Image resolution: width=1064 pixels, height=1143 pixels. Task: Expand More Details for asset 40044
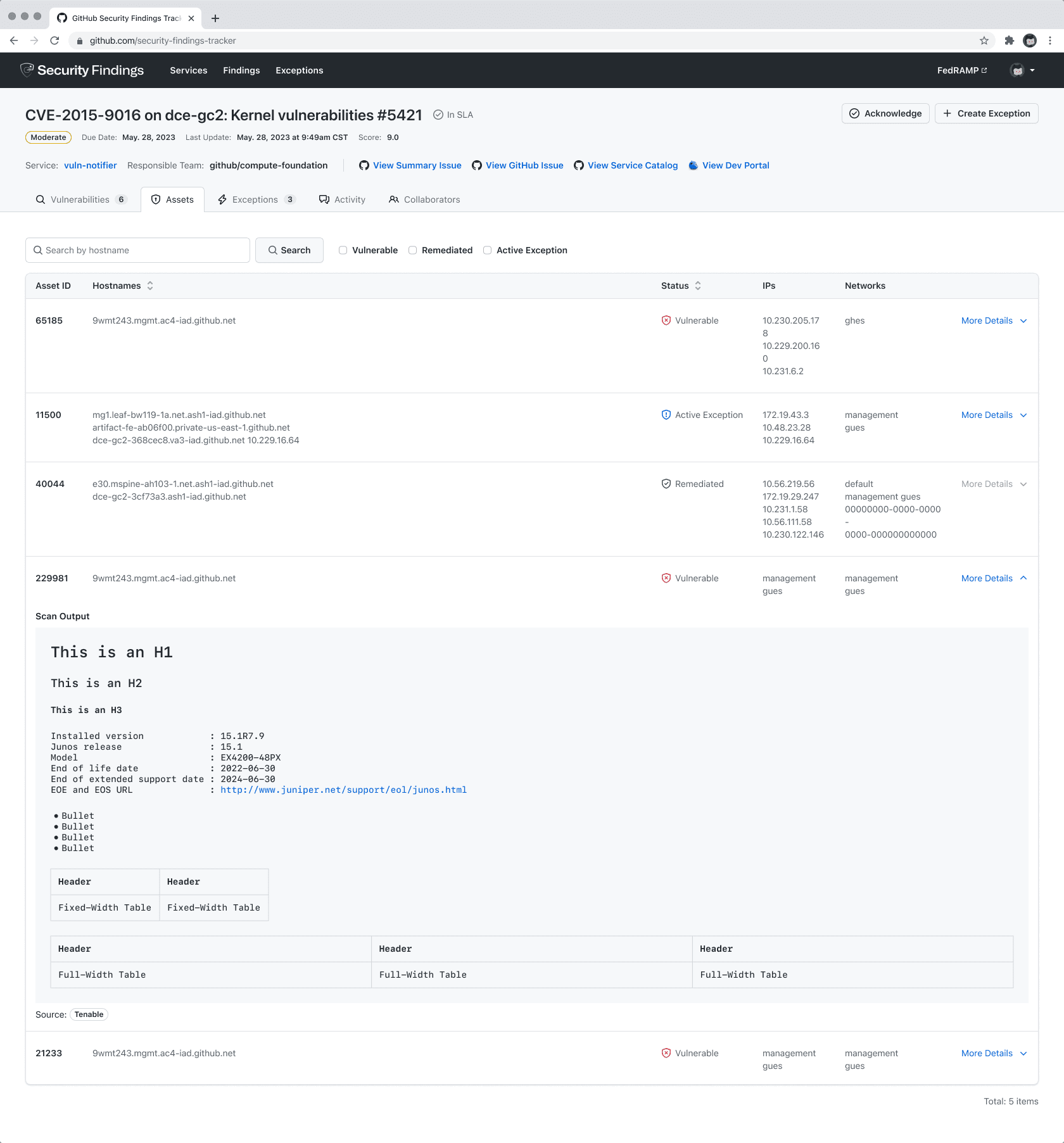tap(994, 484)
